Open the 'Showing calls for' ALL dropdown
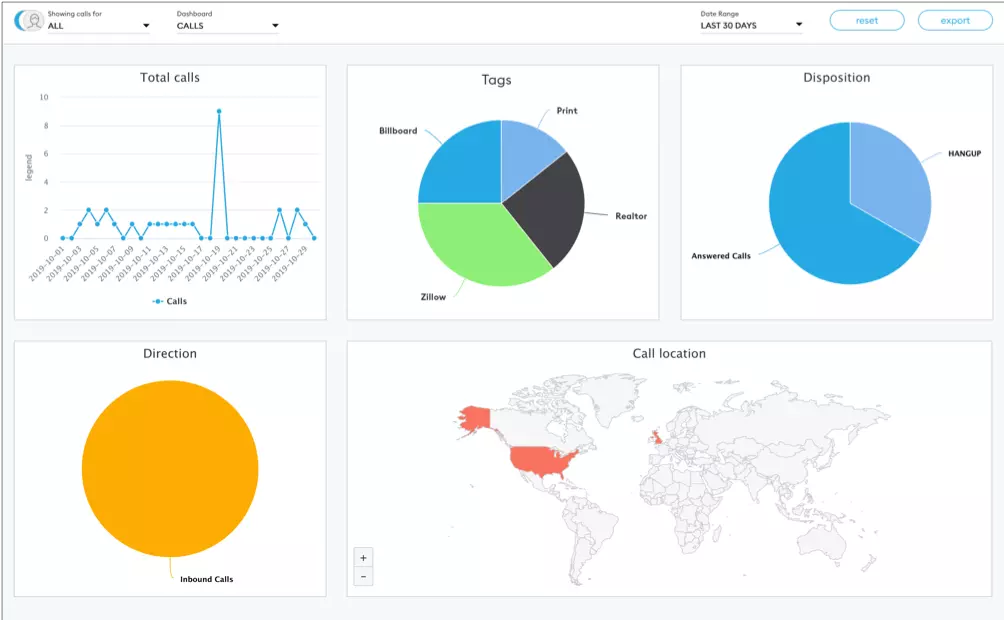This screenshot has width=1004, height=620. point(98,26)
